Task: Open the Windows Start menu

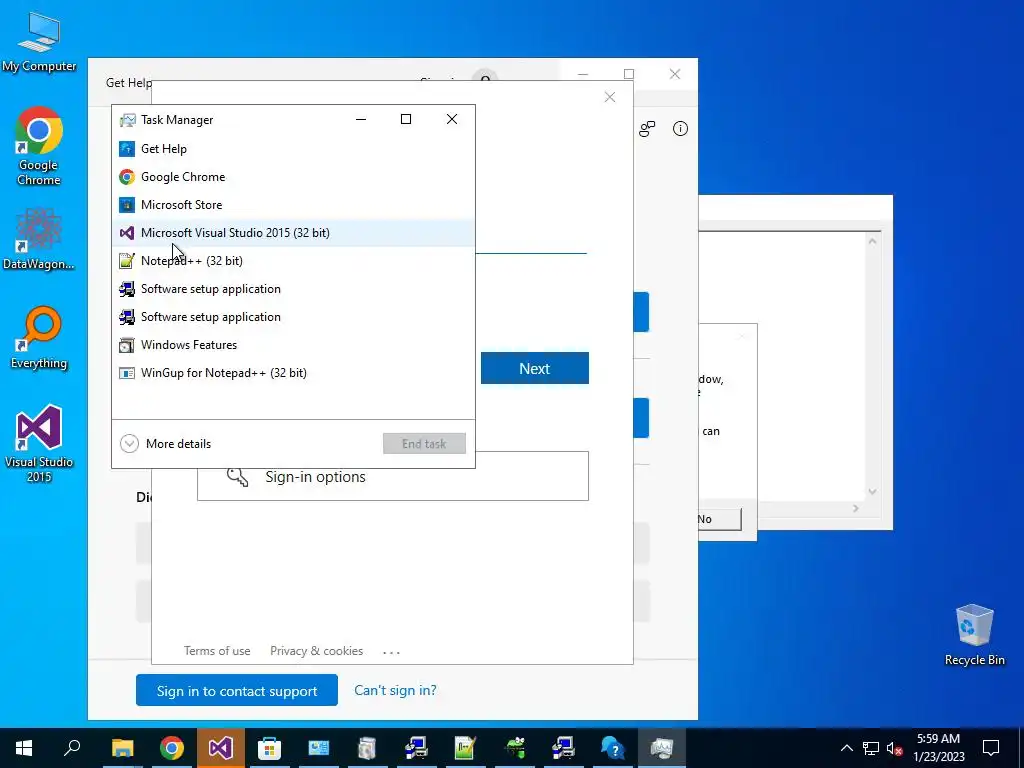Action: pos(24,748)
